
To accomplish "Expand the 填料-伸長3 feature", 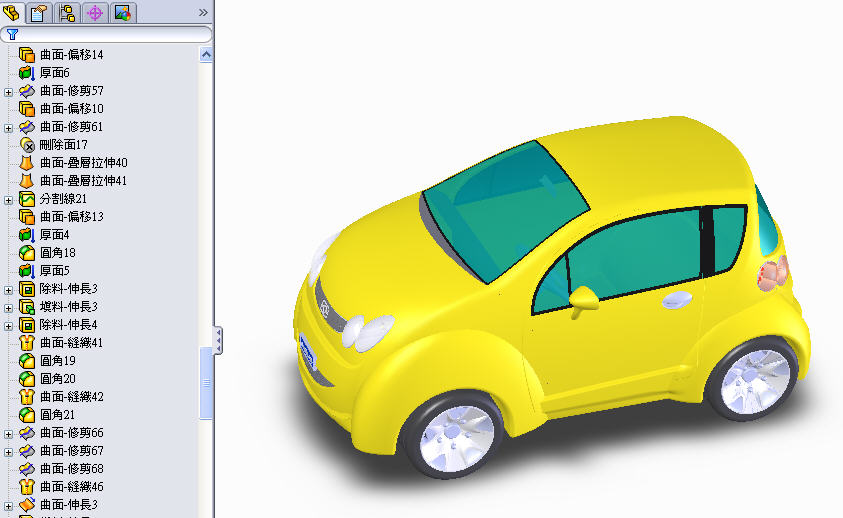I will tap(8, 308).
